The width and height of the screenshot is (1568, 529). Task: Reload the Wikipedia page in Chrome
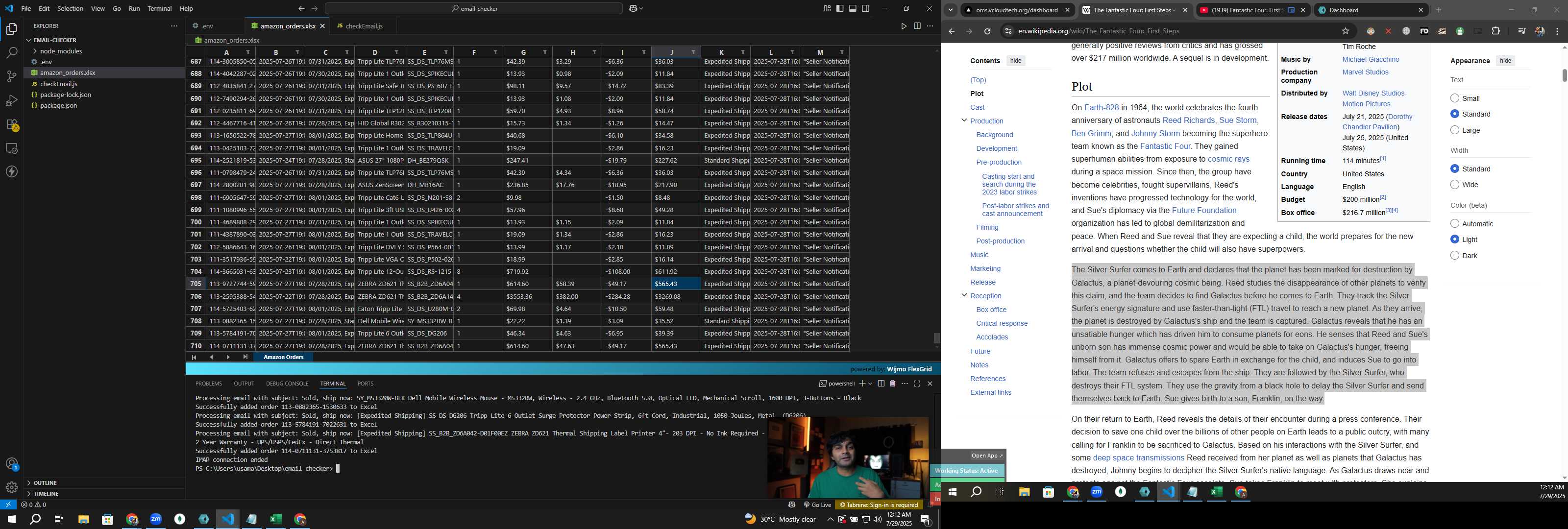tap(987, 32)
